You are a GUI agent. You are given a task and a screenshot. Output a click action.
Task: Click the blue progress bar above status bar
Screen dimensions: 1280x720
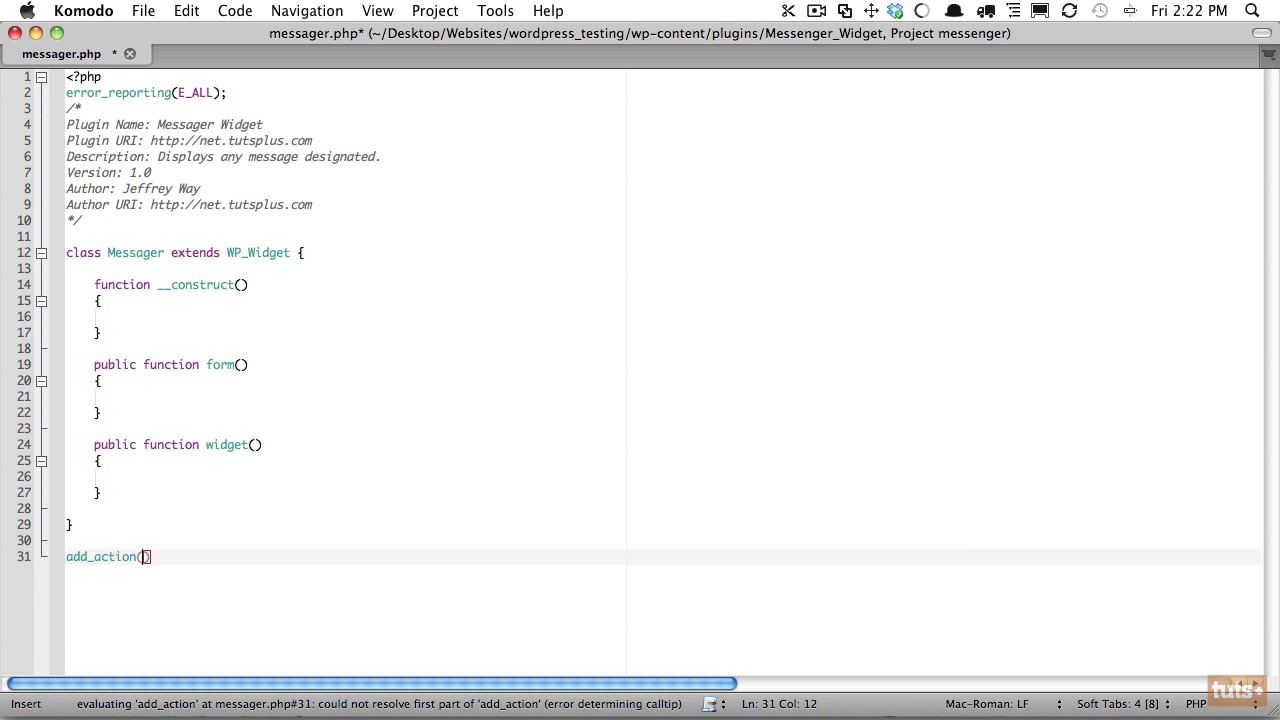pos(371,684)
